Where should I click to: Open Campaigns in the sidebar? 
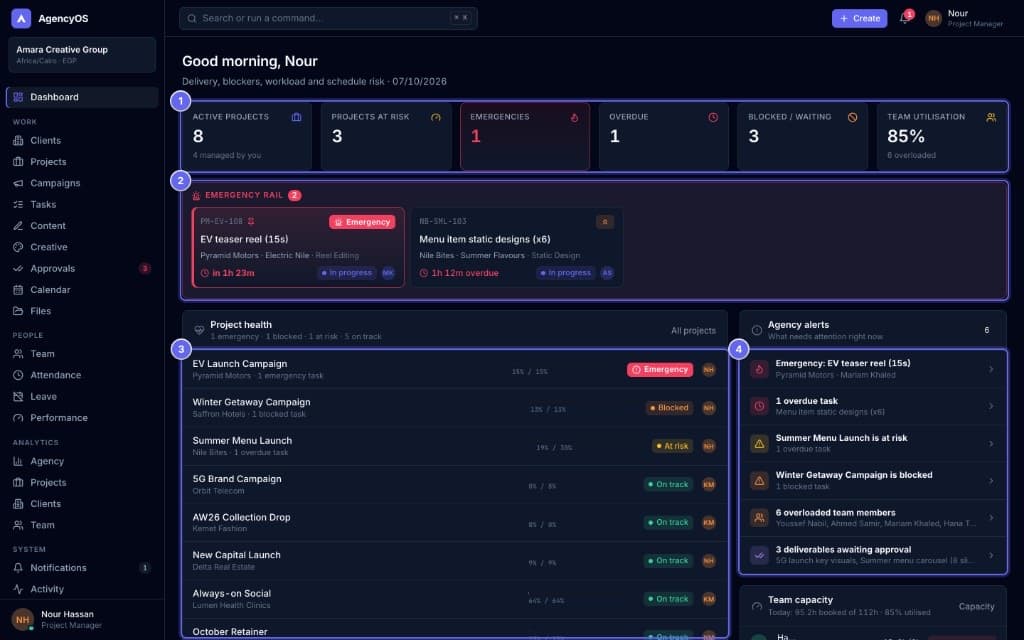pyautogui.click(x=82, y=183)
